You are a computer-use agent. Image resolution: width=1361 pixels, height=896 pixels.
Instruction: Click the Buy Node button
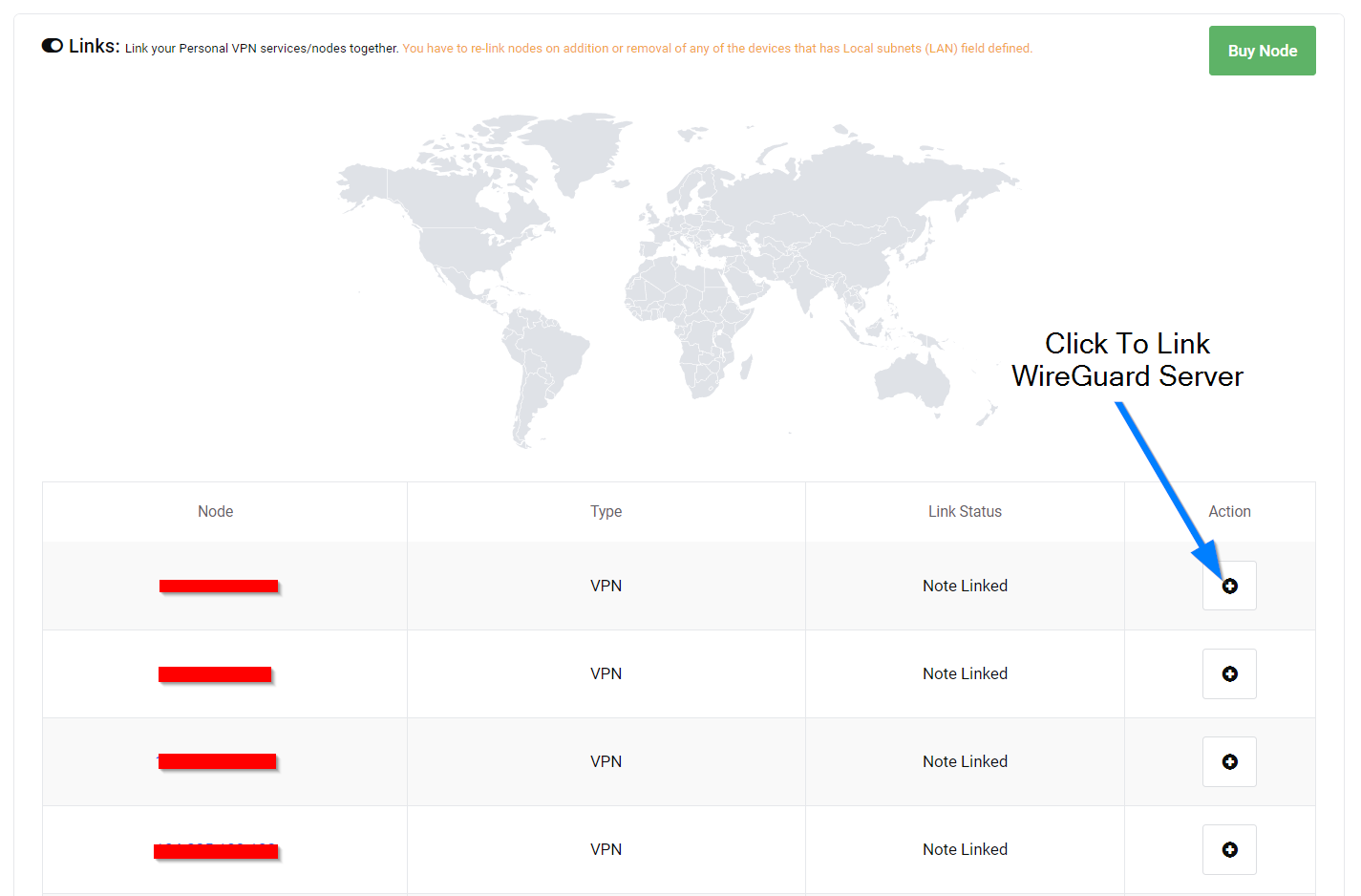[x=1262, y=50]
